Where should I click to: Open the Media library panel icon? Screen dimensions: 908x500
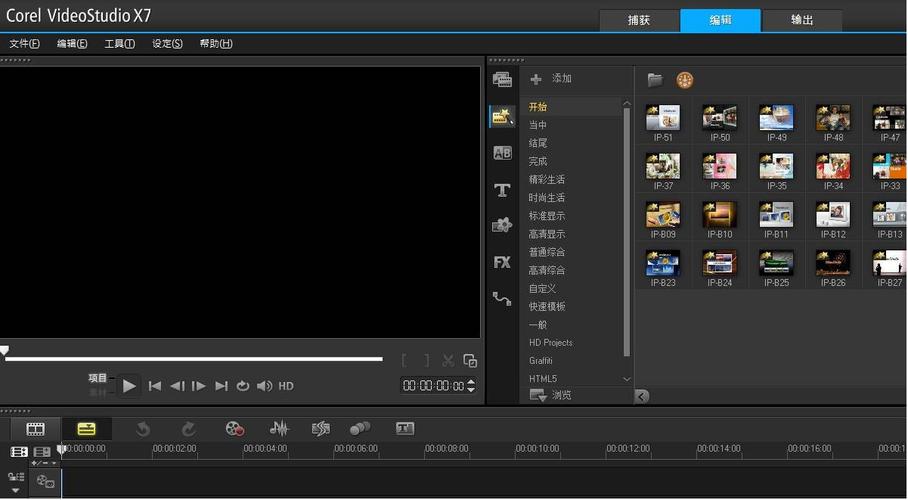click(502, 80)
